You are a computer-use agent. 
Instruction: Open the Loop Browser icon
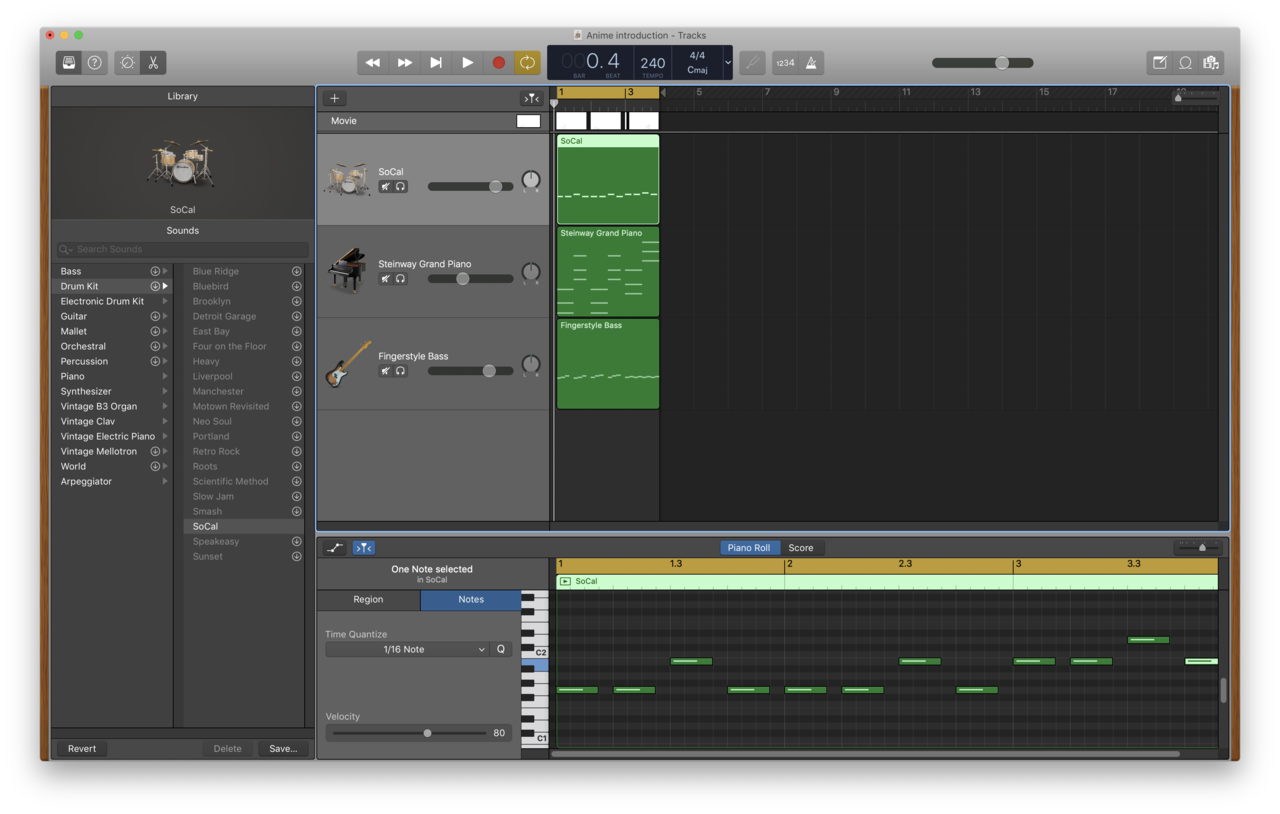click(x=1185, y=63)
